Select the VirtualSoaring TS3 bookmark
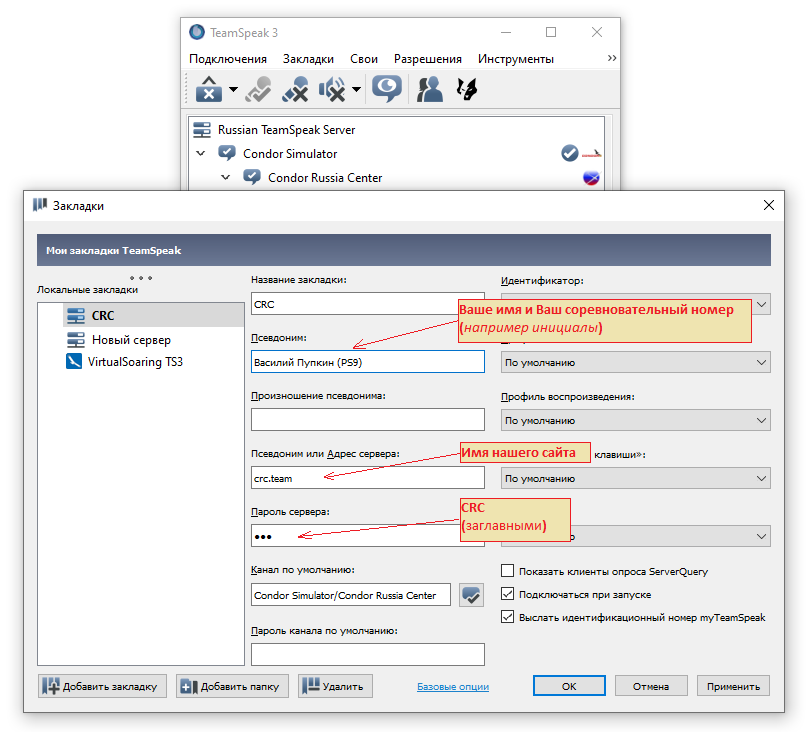Image resolution: width=812 pixels, height=732 pixels. (x=135, y=362)
